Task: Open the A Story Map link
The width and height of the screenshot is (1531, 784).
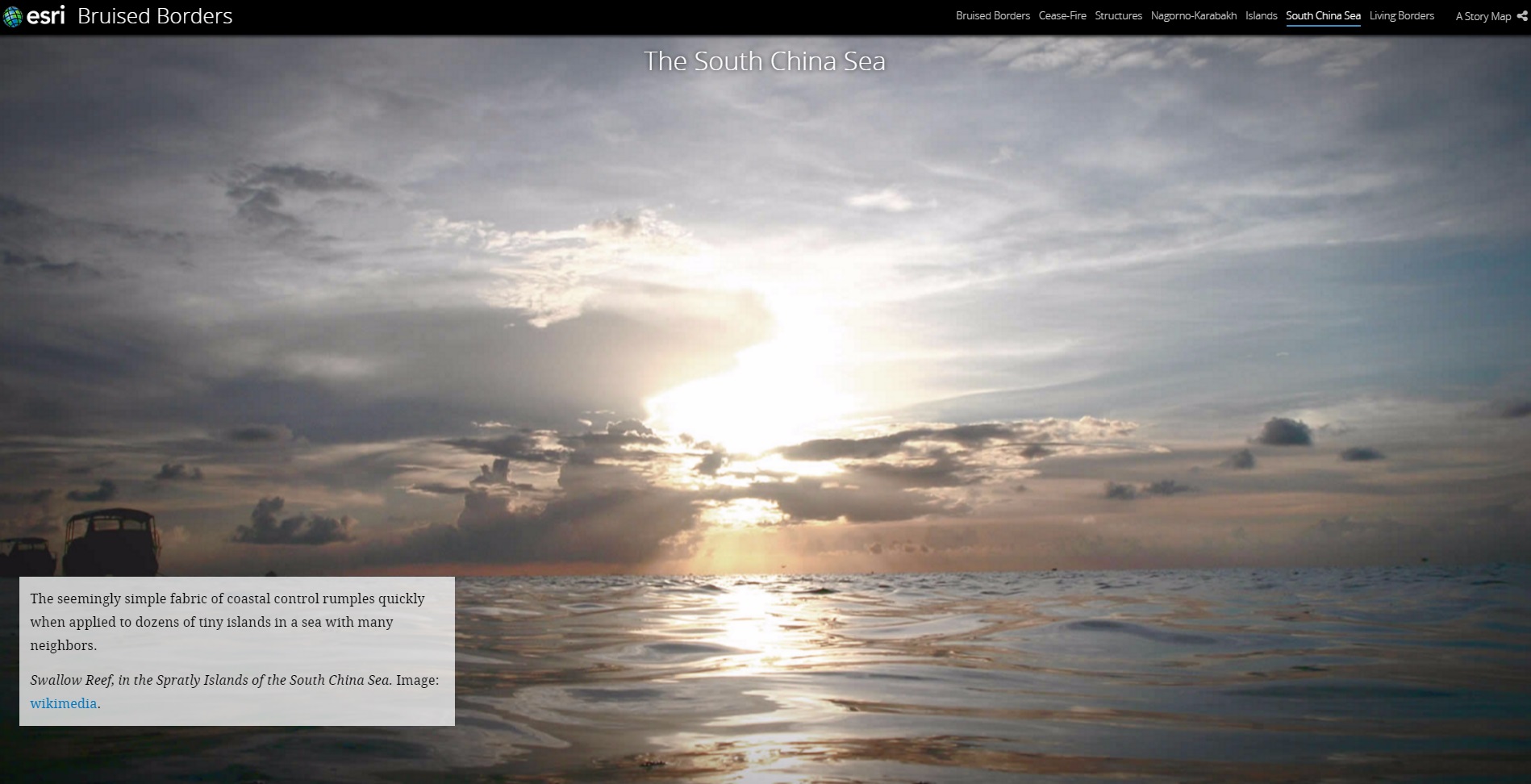Action: (x=1483, y=16)
